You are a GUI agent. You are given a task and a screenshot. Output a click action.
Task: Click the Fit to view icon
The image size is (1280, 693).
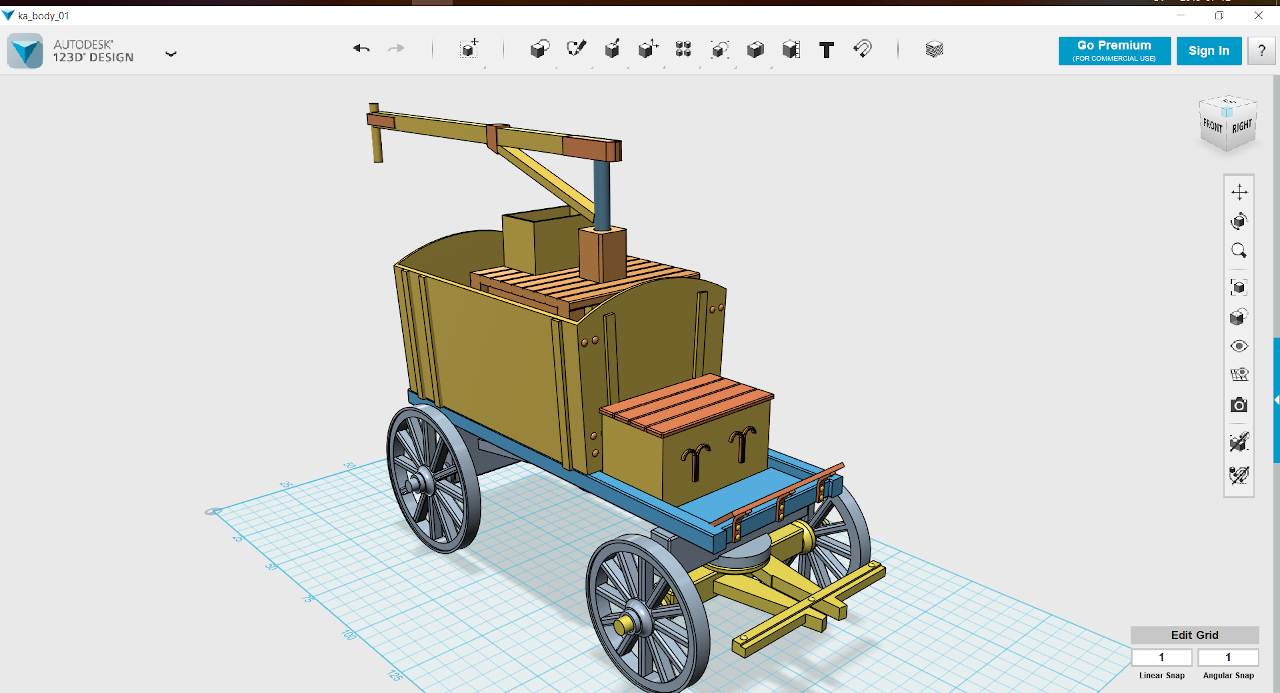[x=1239, y=287]
